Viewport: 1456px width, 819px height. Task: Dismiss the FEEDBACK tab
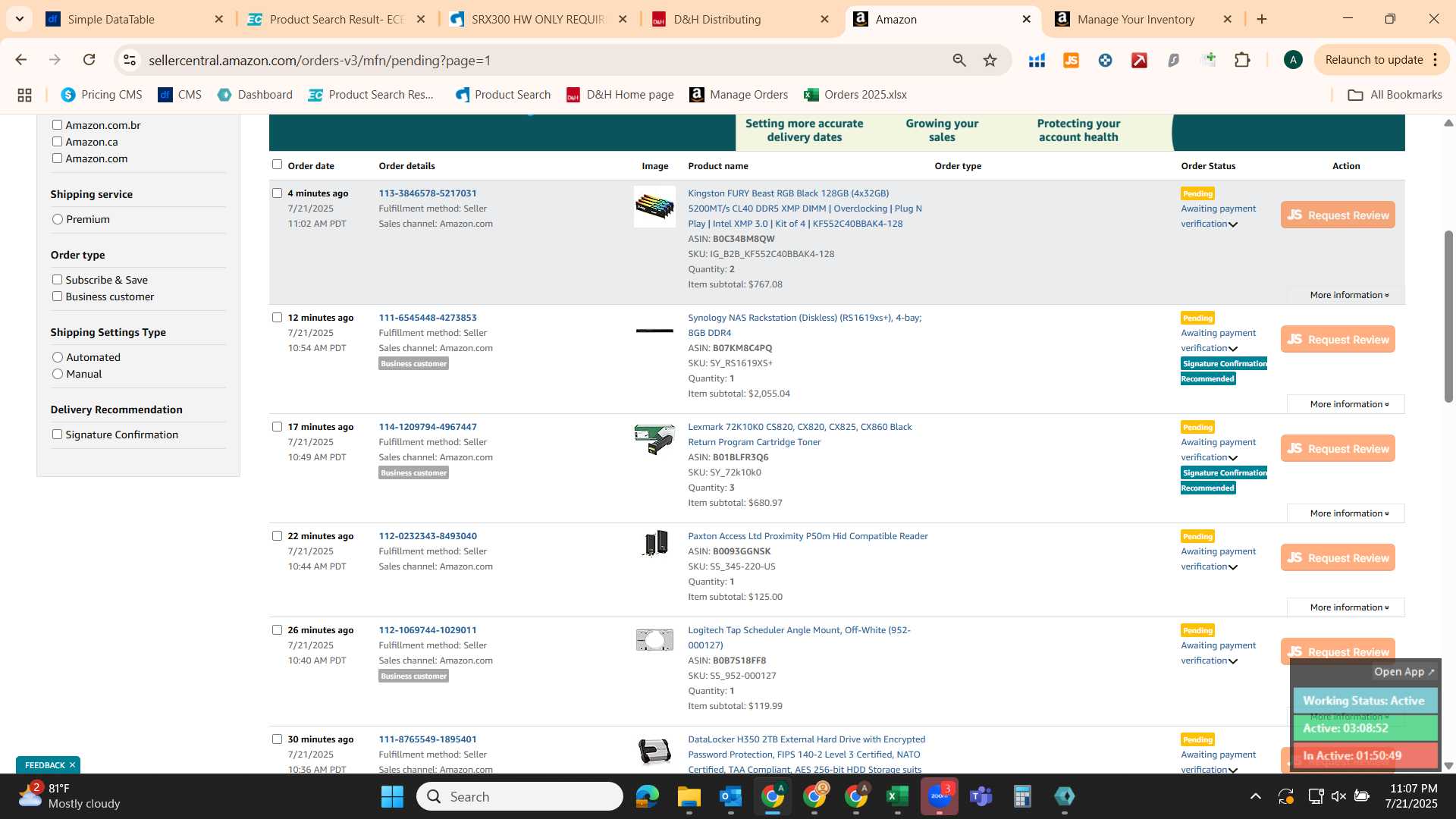pos(72,765)
